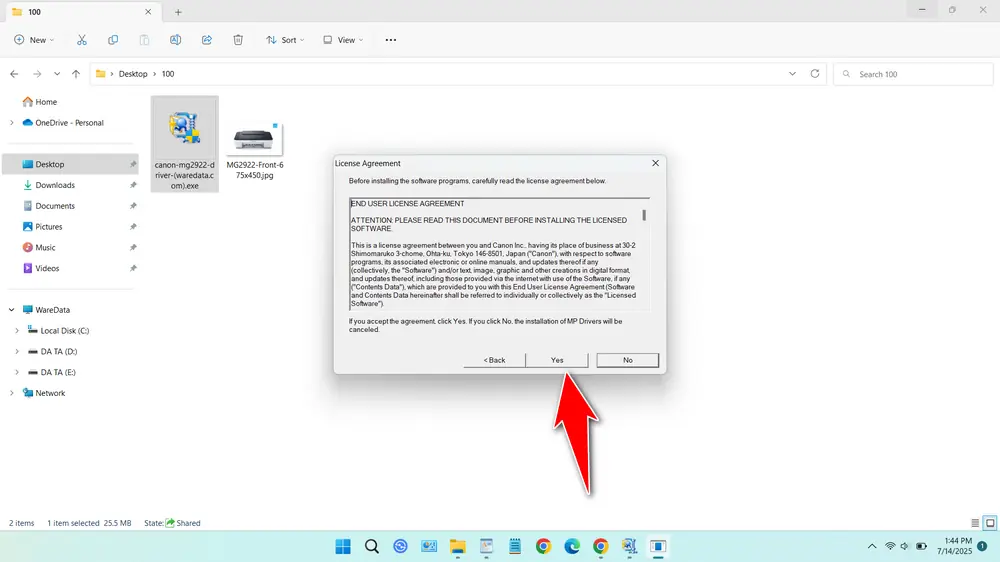Open File Explorer from the taskbar

click(457, 546)
